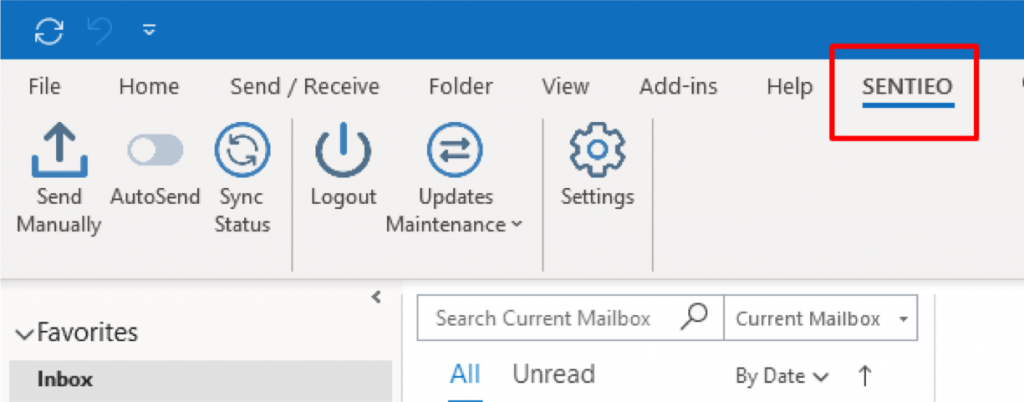1024x402 pixels.
Task: Open Sync Status in the ribbon
Action: point(242,151)
